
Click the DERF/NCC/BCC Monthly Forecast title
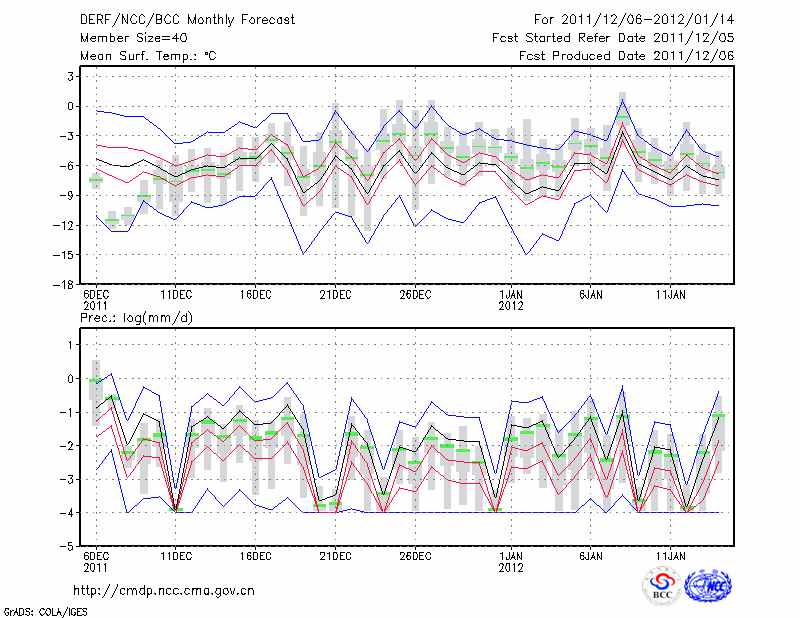[x=185, y=21]
